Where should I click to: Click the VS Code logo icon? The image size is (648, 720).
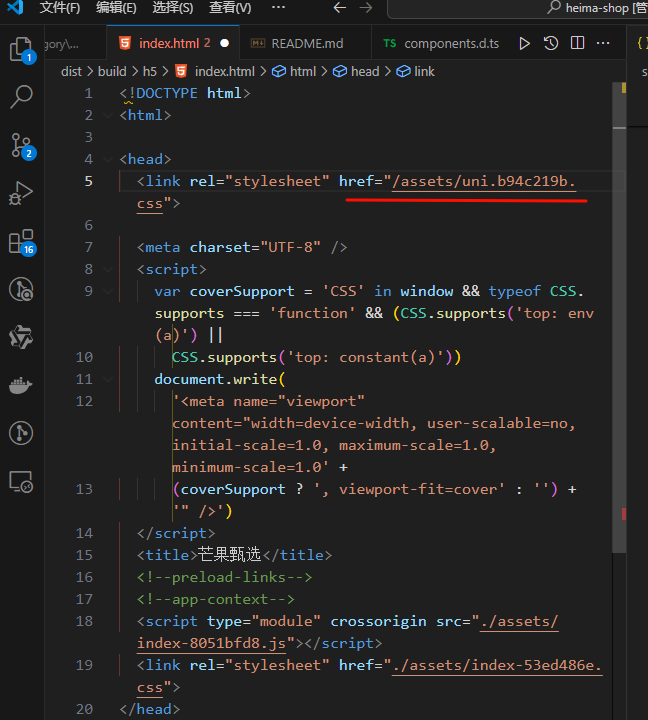coord(16,7)
